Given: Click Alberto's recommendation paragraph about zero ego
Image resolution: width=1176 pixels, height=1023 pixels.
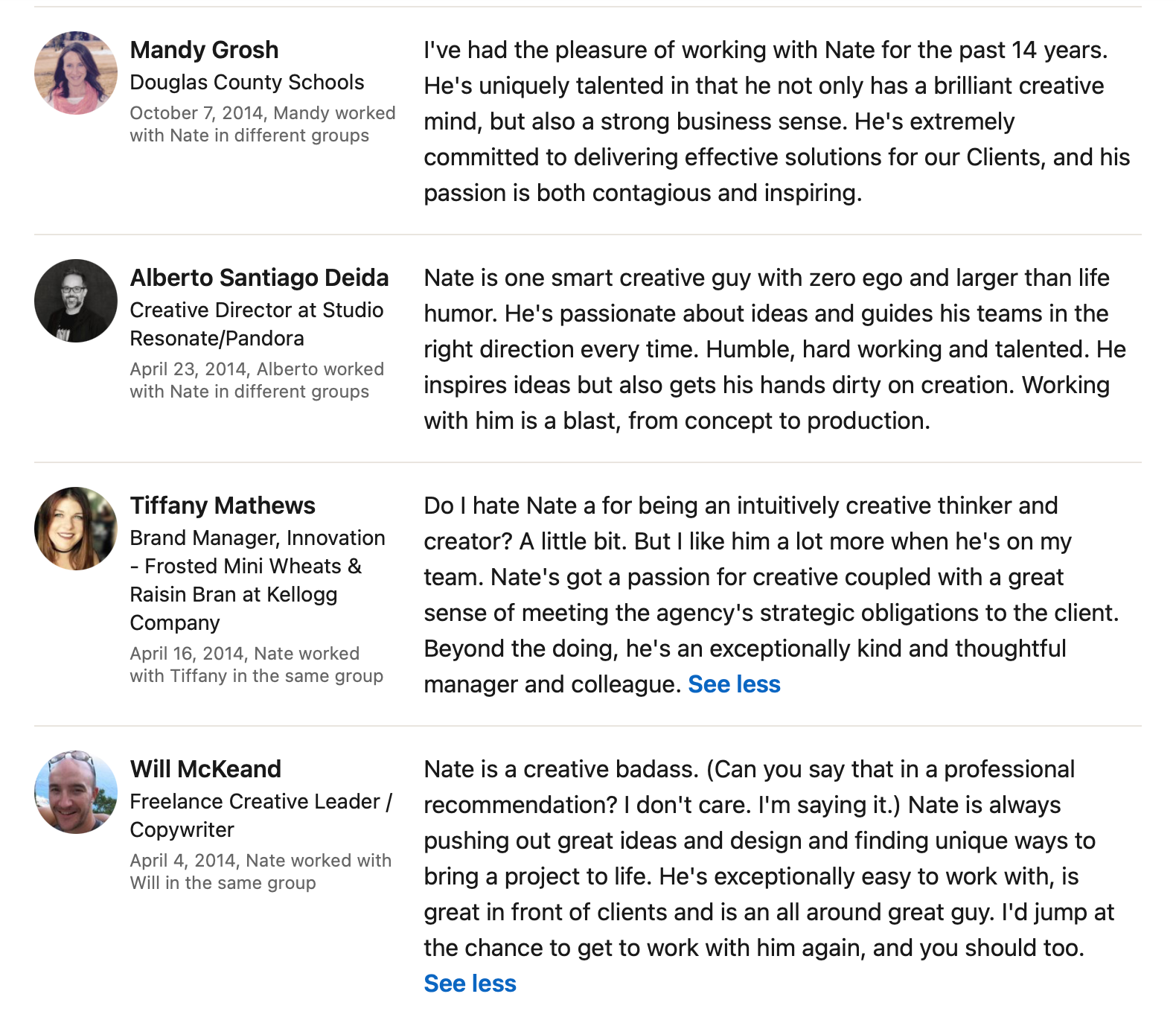Looking at the screenshot, I should click(774, 349).
